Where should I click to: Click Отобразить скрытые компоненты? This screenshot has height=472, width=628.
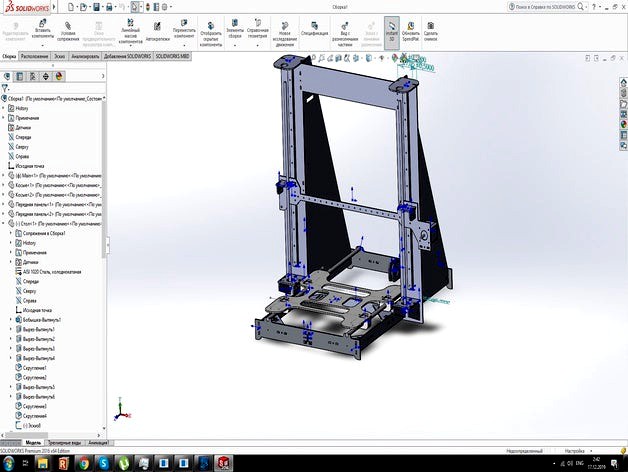tap(211, 34)
